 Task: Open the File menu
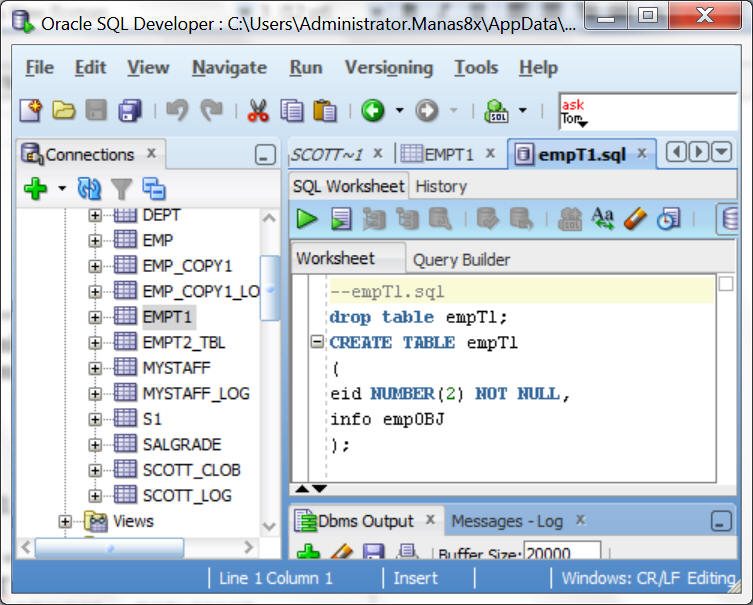[x=39, y=67]
